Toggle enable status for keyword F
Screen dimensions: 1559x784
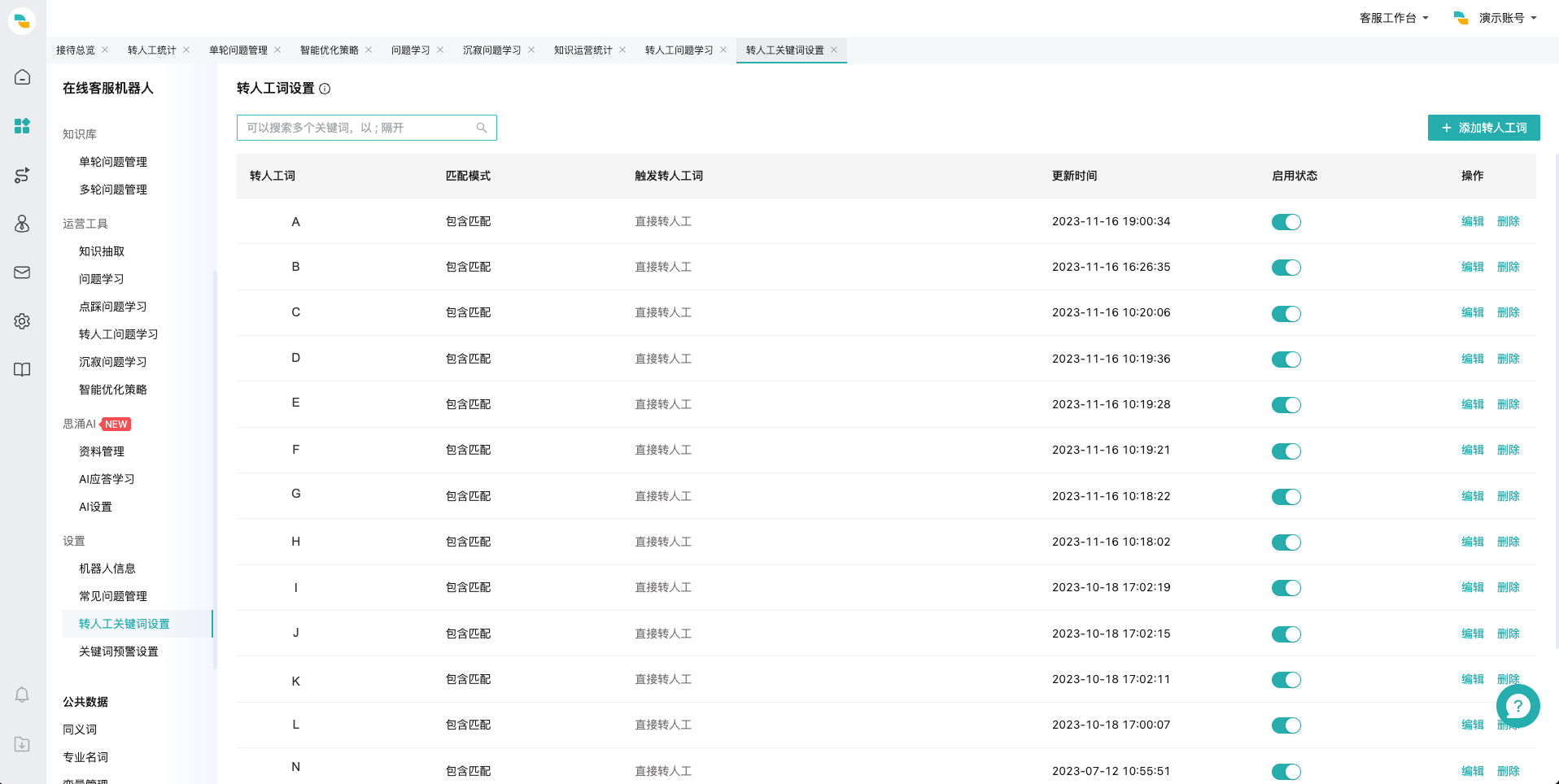pyautogui.click(x=1286, y=451)
